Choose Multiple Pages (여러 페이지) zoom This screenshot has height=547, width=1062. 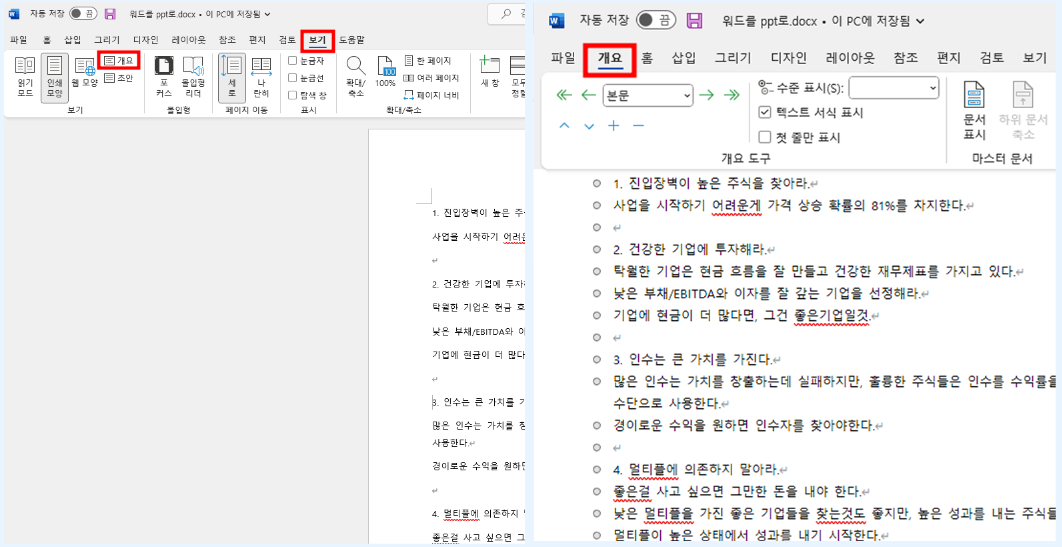tap(431, 78)
